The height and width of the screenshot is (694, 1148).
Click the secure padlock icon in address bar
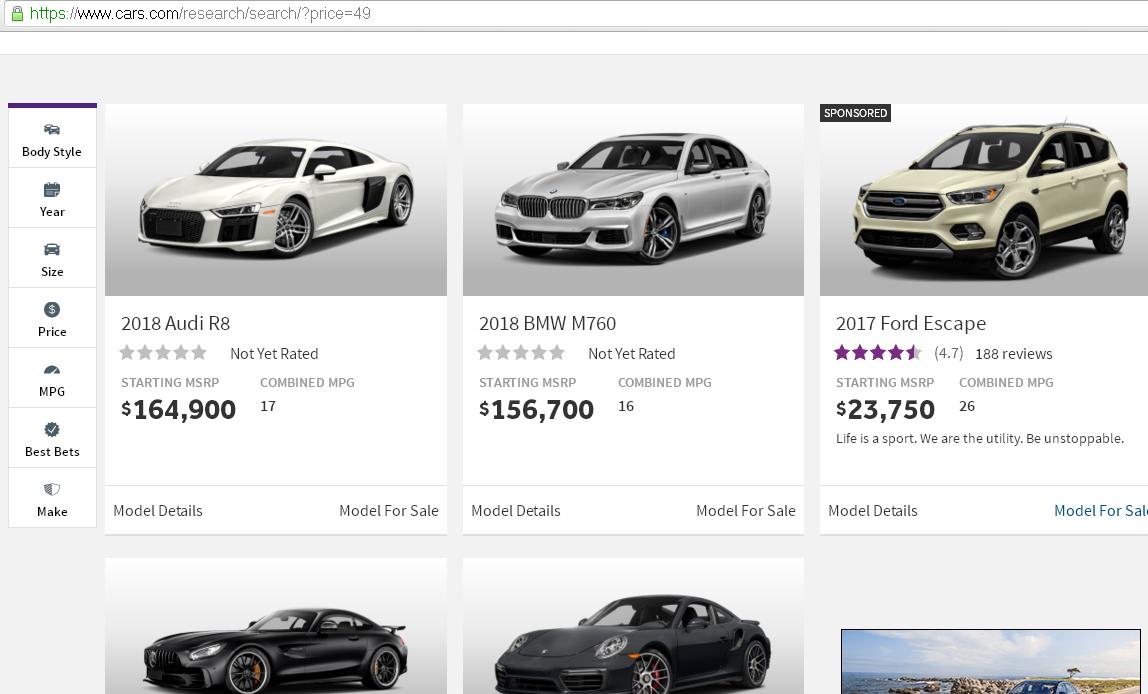coord(17,13)
